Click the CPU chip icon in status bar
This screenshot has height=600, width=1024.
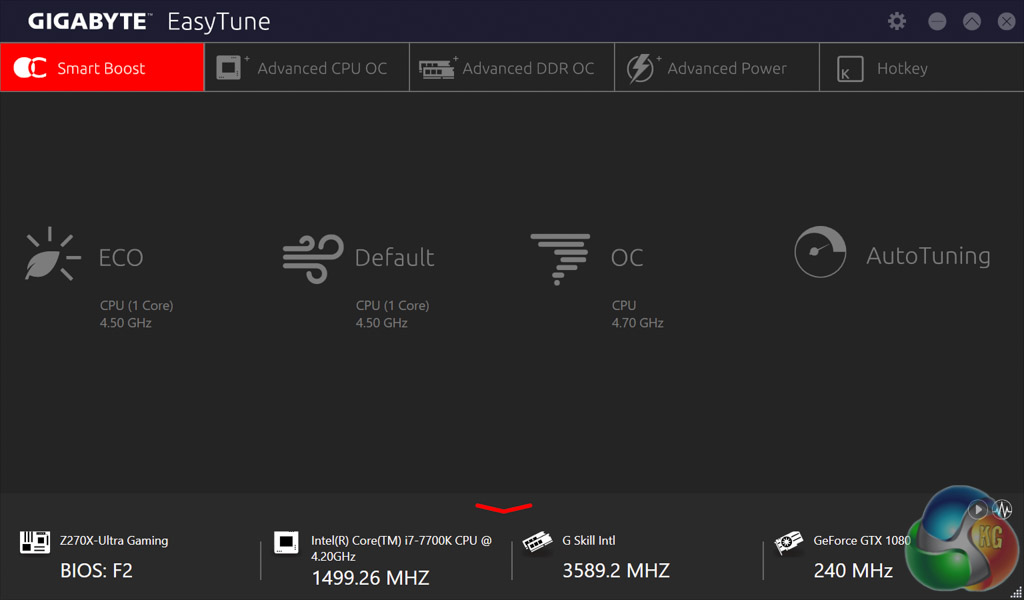(287, 543)
